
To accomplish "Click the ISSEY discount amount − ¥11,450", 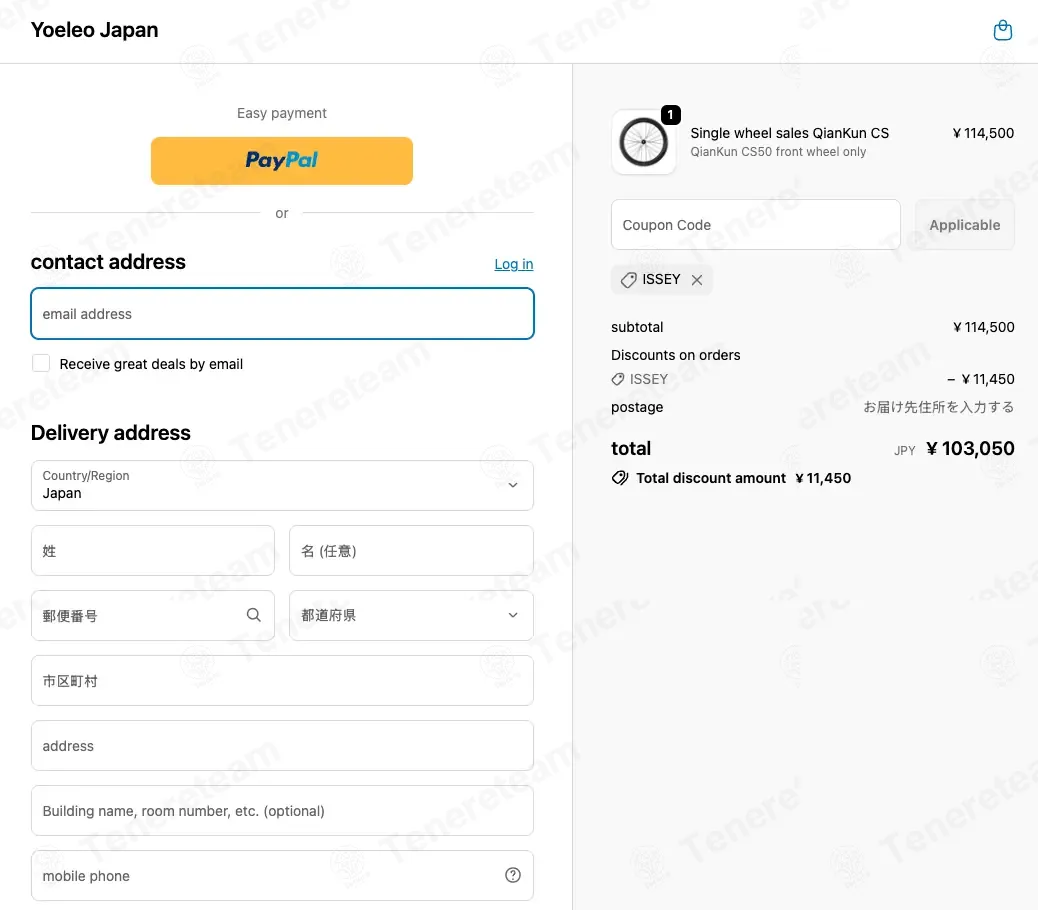I will [980, 379].
